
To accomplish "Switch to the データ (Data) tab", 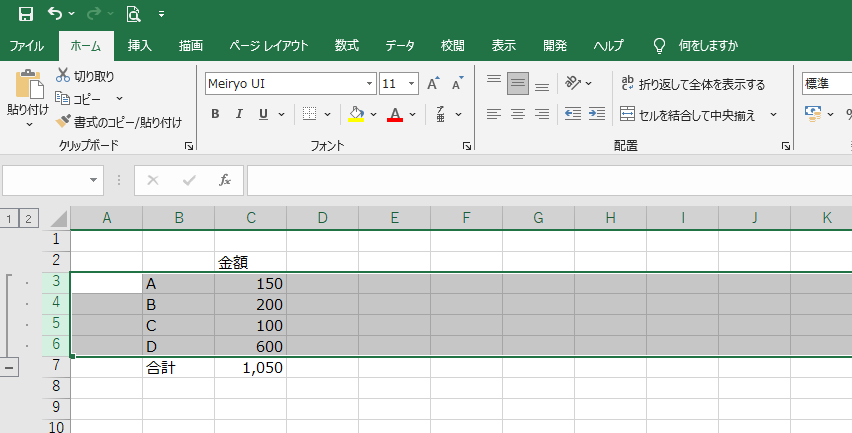I will point(400,45).
